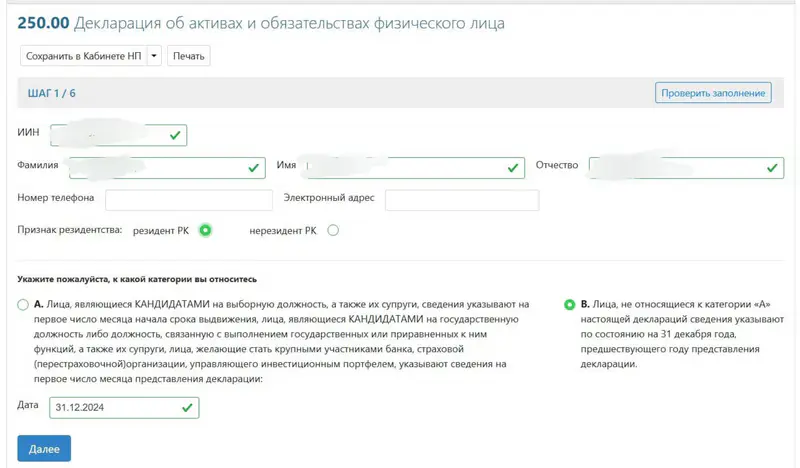
Task: Select the резидент РК radio button
Action: [206, 230]
